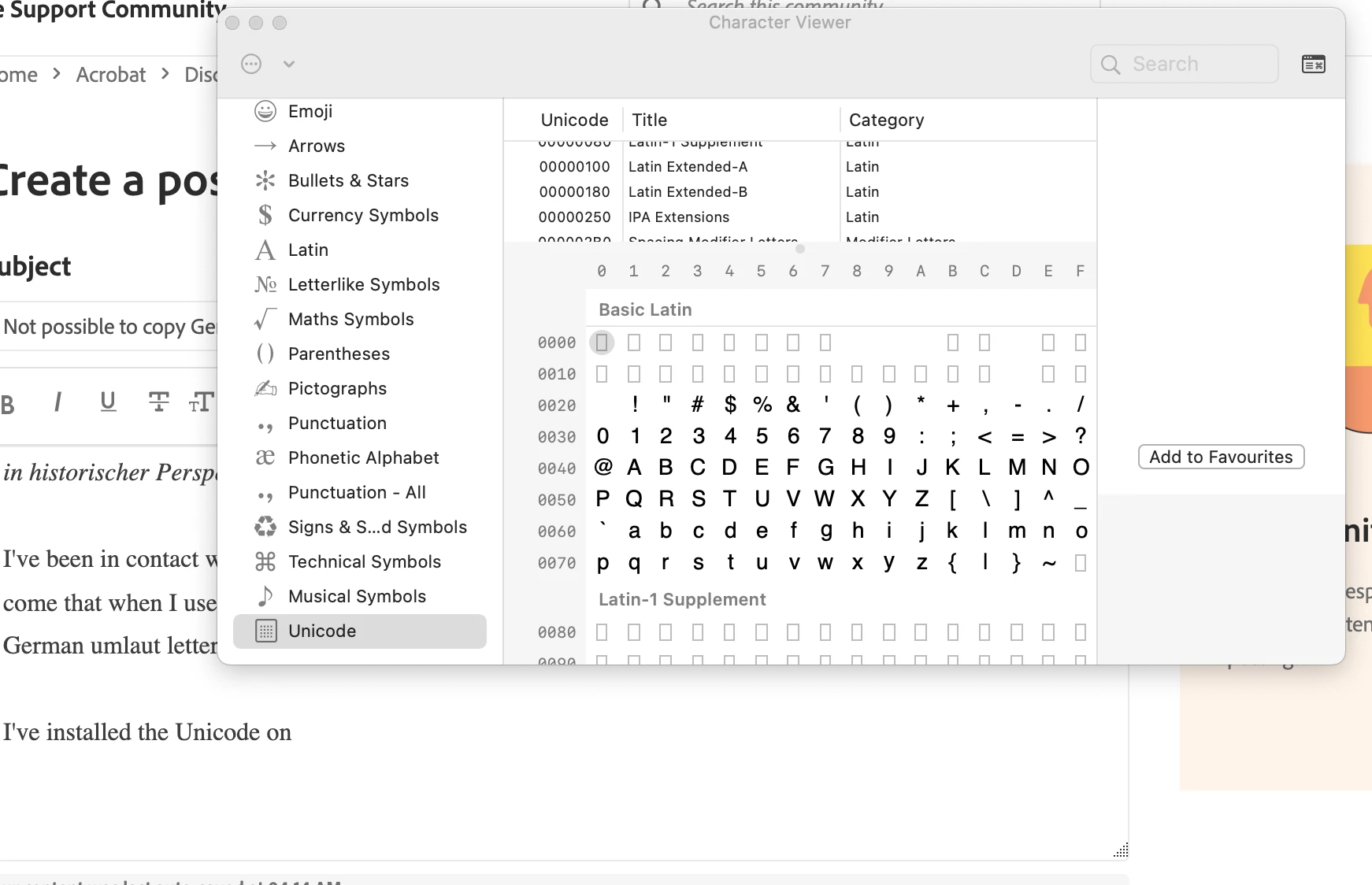1372x885 pixels.
Task: Click the editor resize grip corner
Action: click(x=1122, y=850)
